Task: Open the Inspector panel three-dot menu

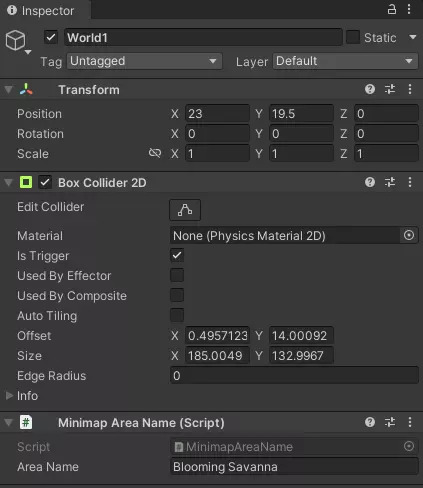Action: coord(409,9)
